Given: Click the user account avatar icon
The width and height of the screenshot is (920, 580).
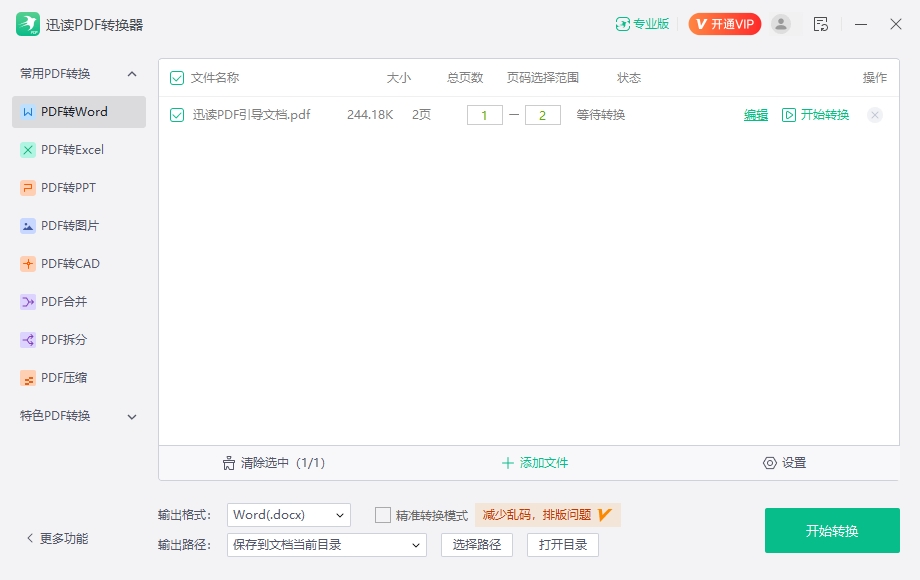Looking at the screenshot, I should pyautogui.click(x=781, y=24).
